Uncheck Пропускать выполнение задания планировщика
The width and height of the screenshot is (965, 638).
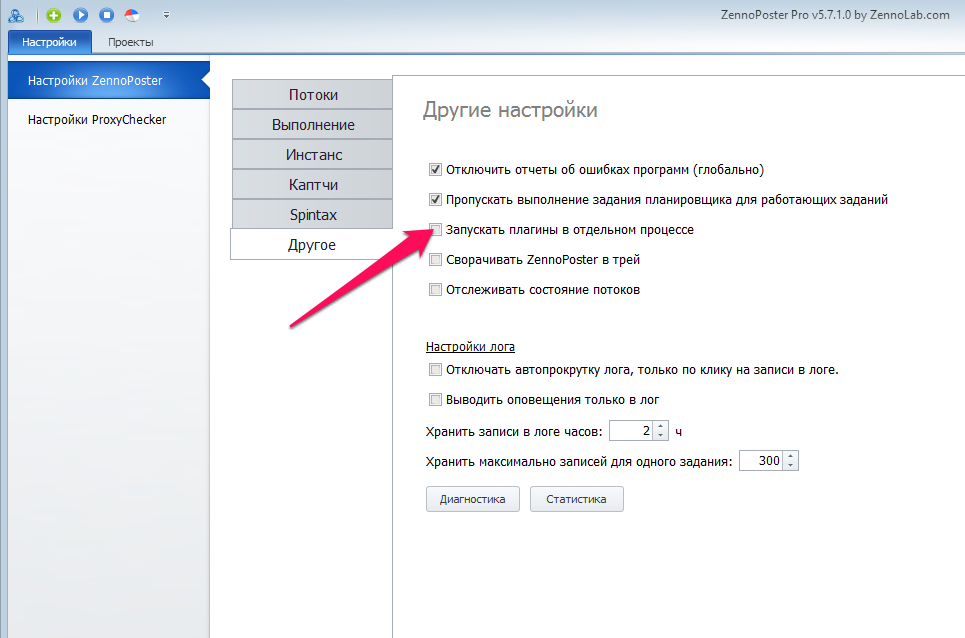[x=435, y=199]
